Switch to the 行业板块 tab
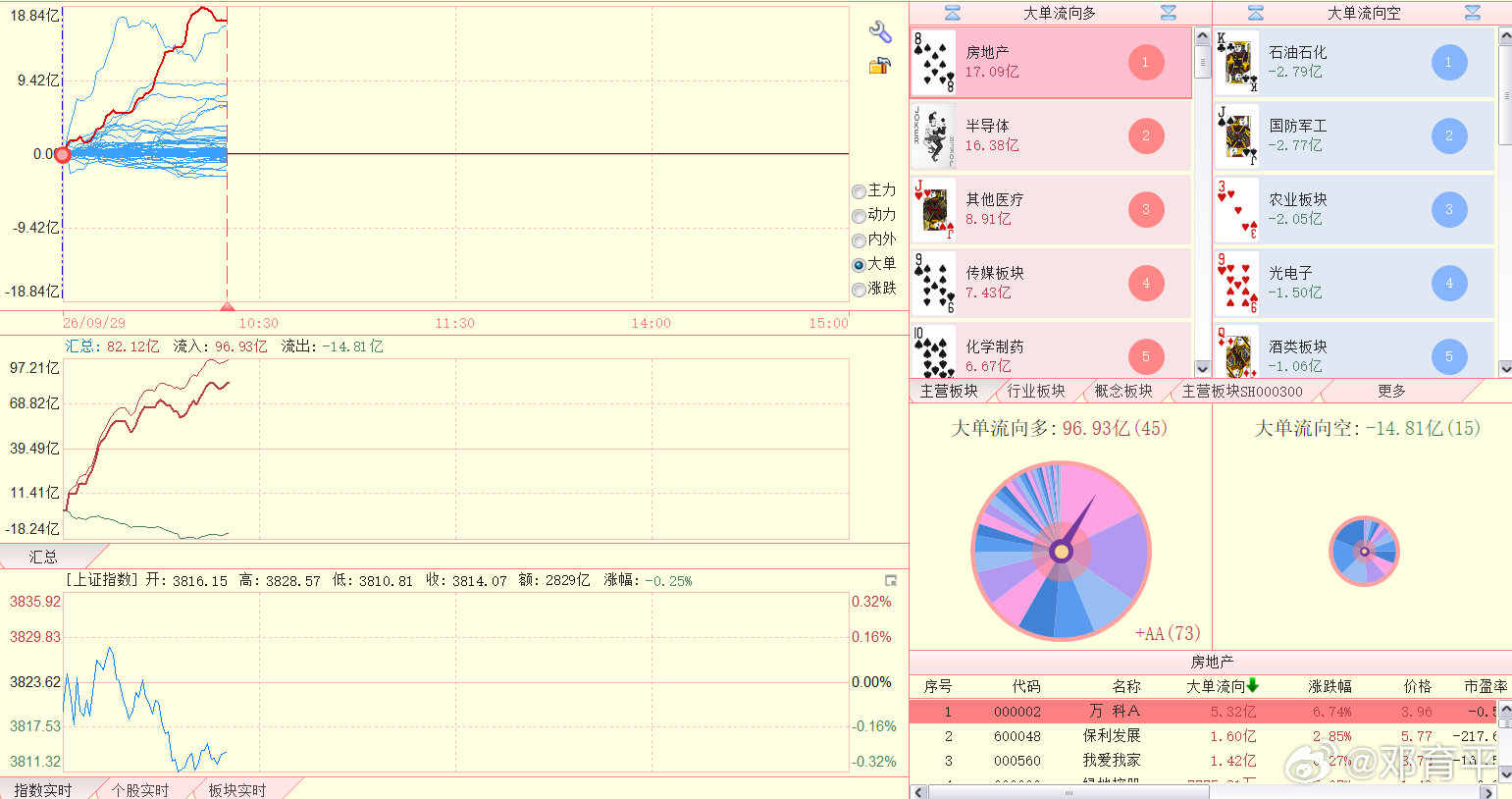The width and height of the screenshot is (1512, 799). [x=1036, y=391]
